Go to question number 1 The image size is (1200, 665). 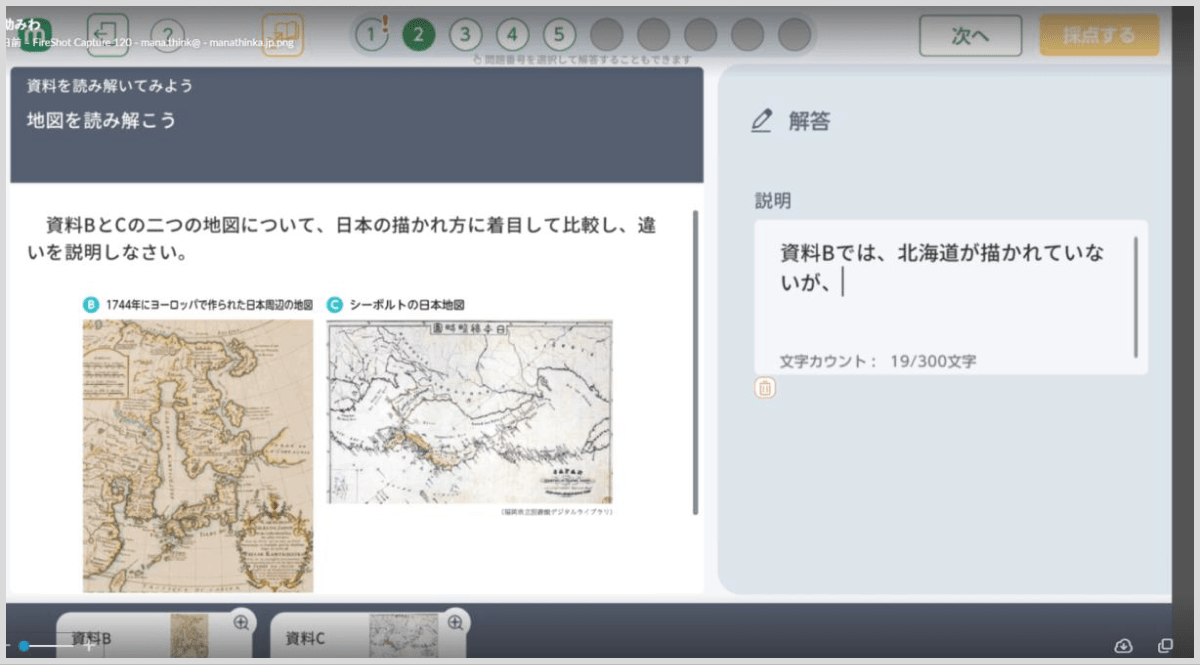pos(372,36)
